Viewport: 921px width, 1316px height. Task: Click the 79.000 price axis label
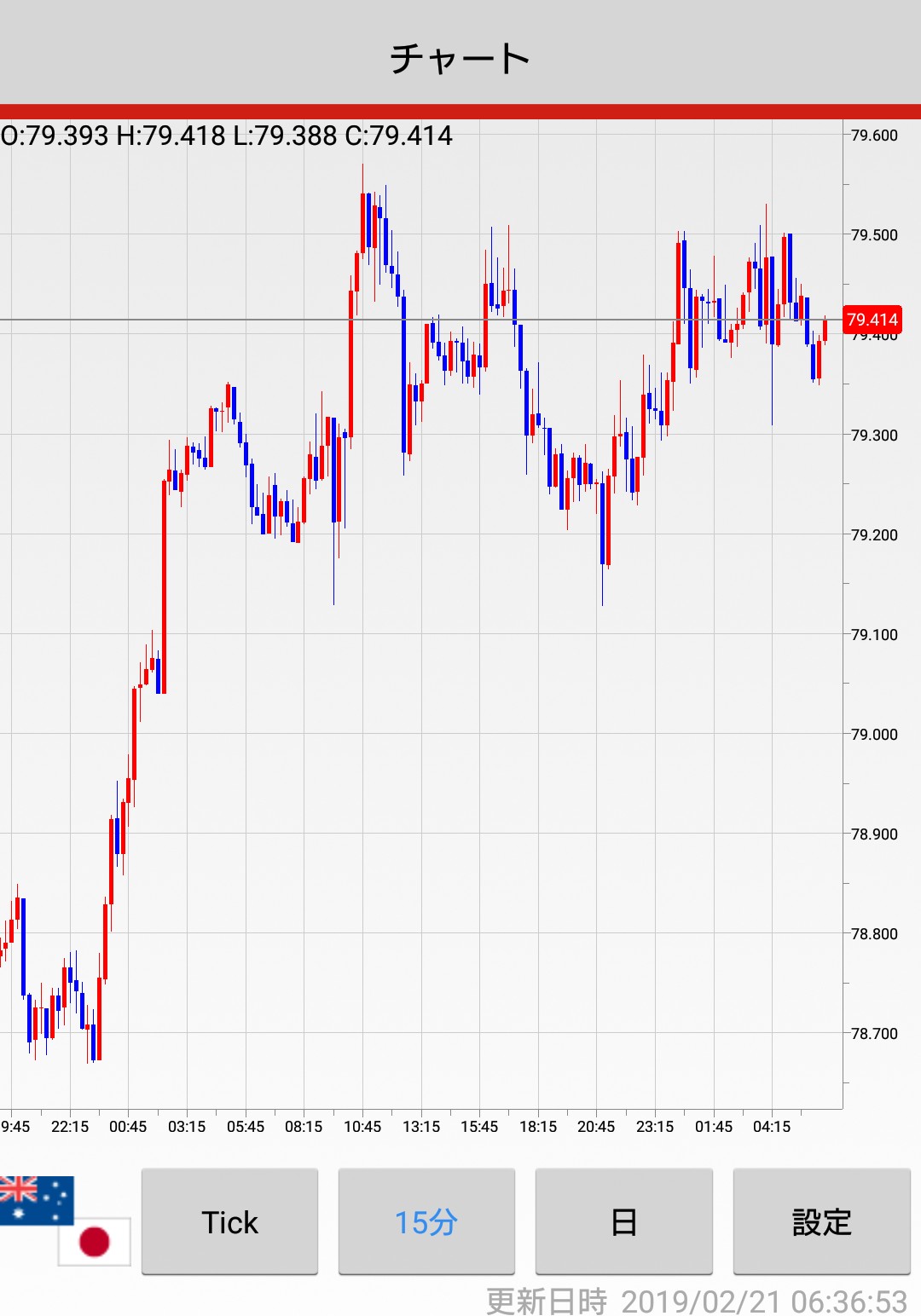point(874,735)
